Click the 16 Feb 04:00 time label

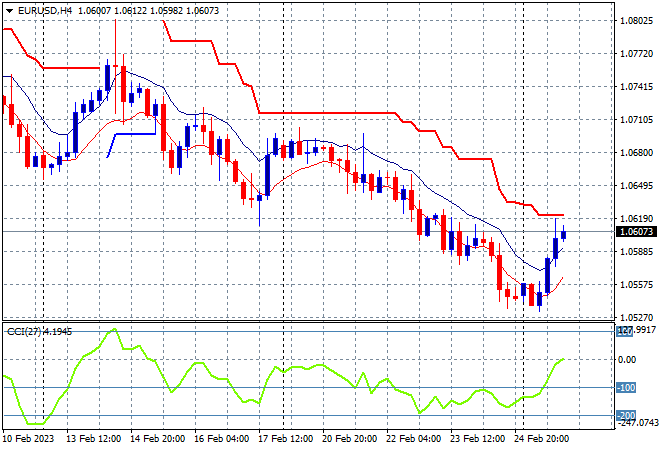221,439
